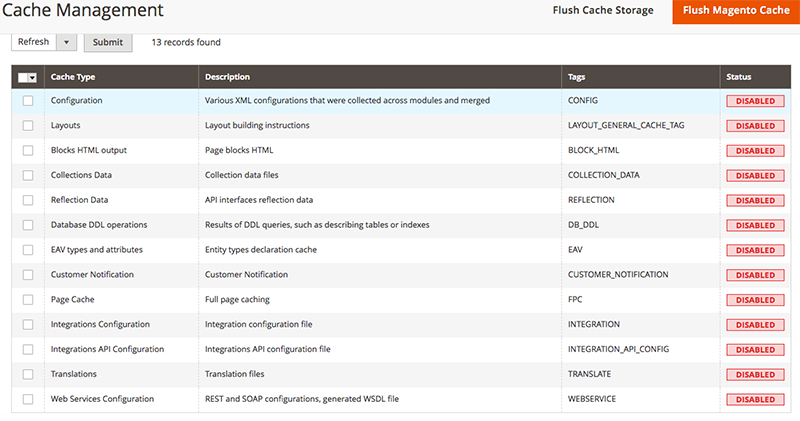Check the Configuration cache type checkbox
800x421 pixels.
pyautogui.click(x=28, y=101)
